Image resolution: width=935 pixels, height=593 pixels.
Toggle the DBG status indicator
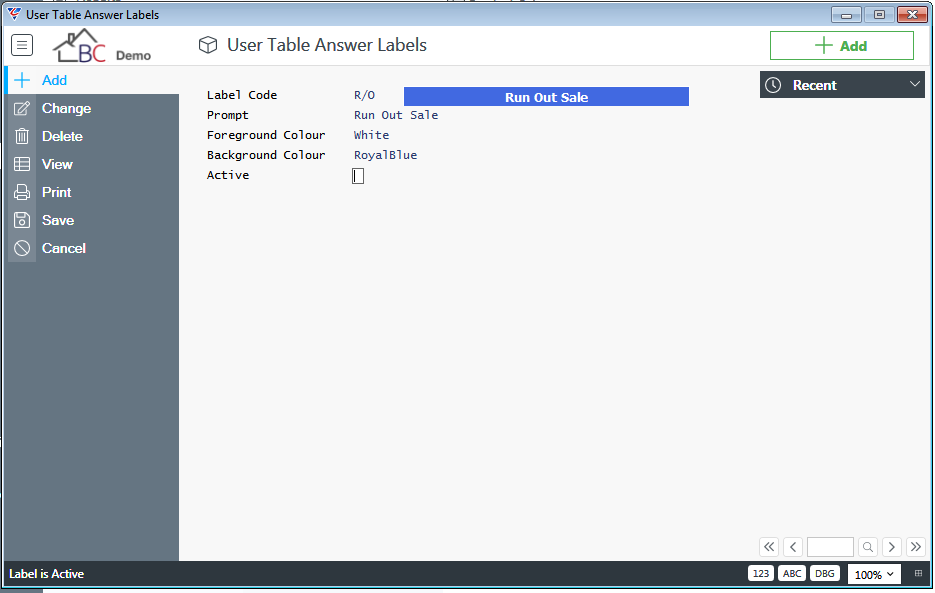[825, 573]
